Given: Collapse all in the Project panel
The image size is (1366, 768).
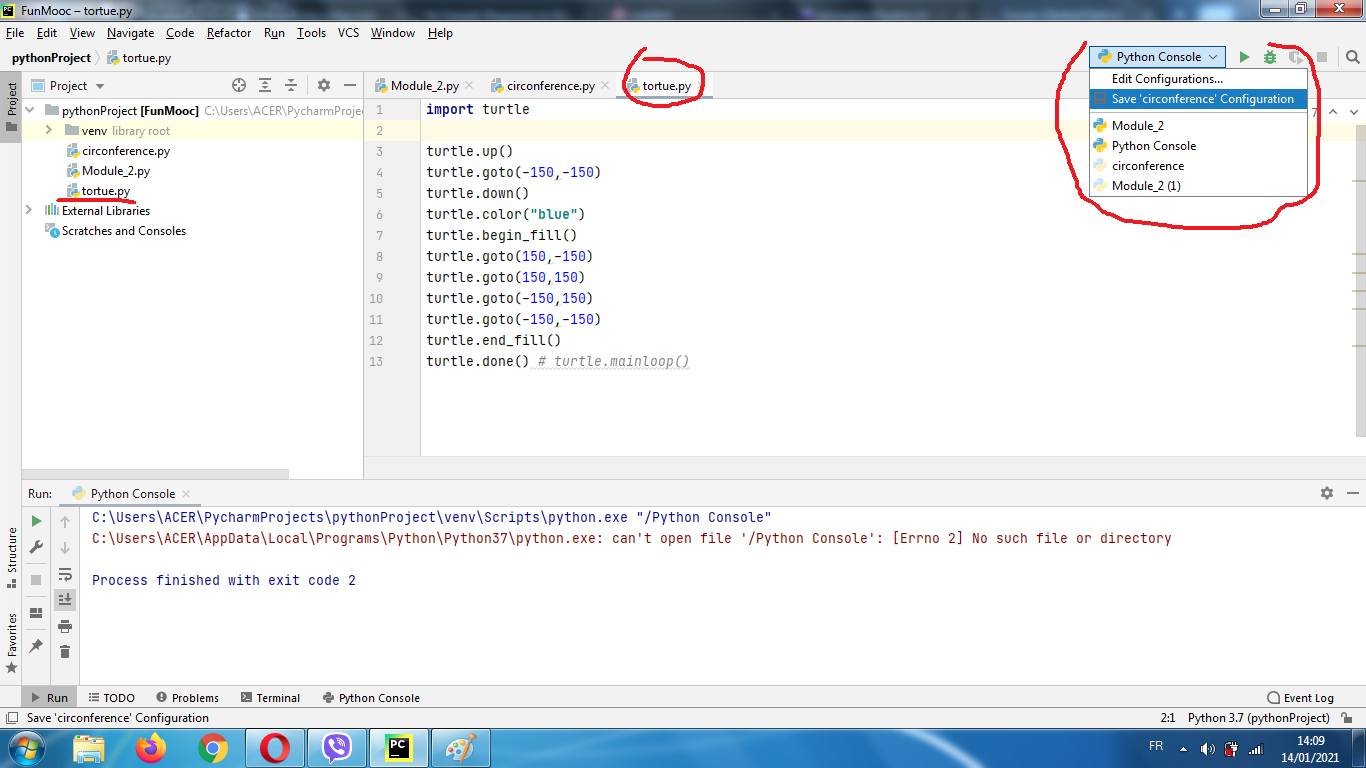Looking at the screenshot, I should click(291, 85).
